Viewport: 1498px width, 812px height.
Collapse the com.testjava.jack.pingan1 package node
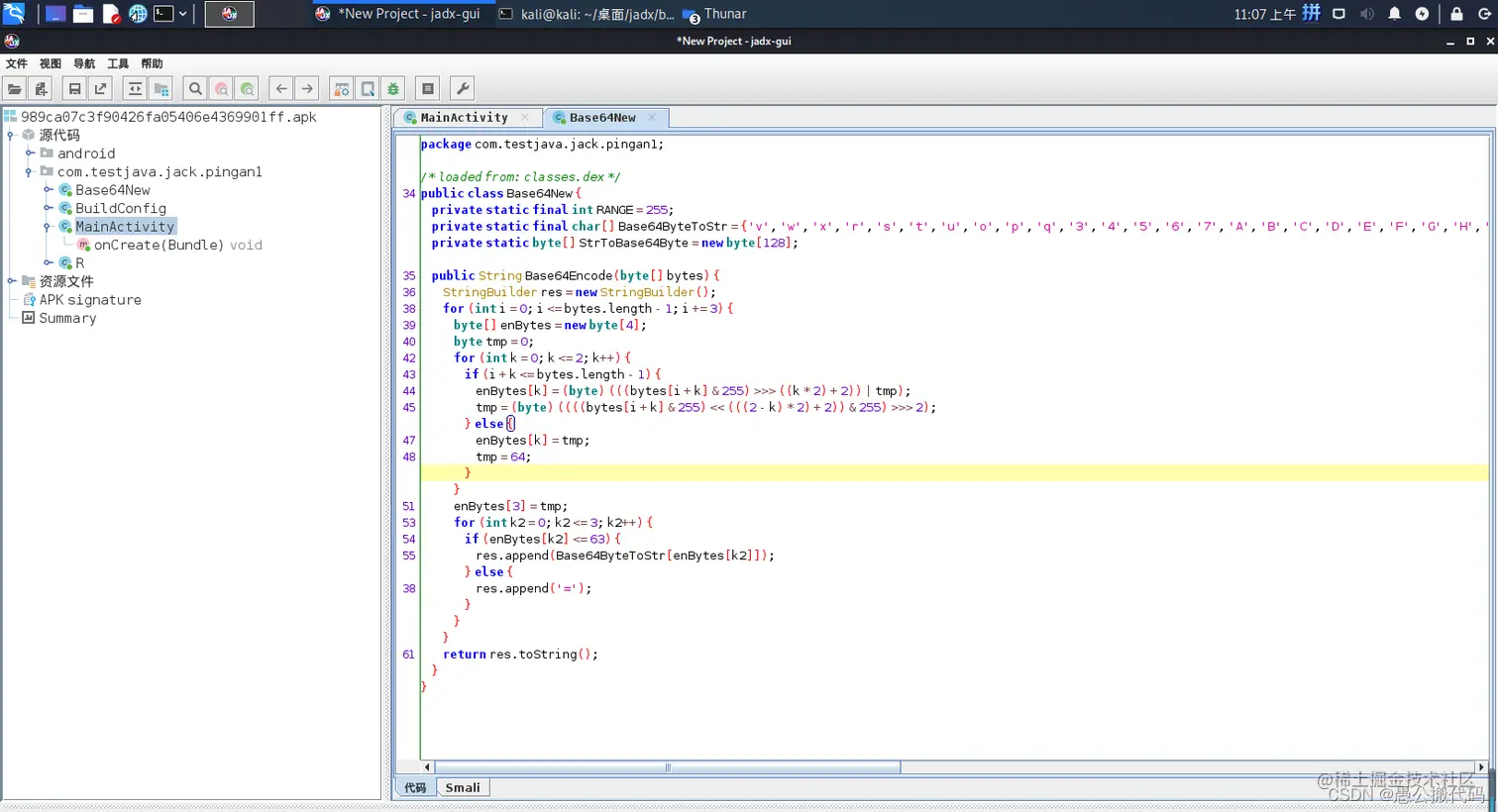[29, 171]
